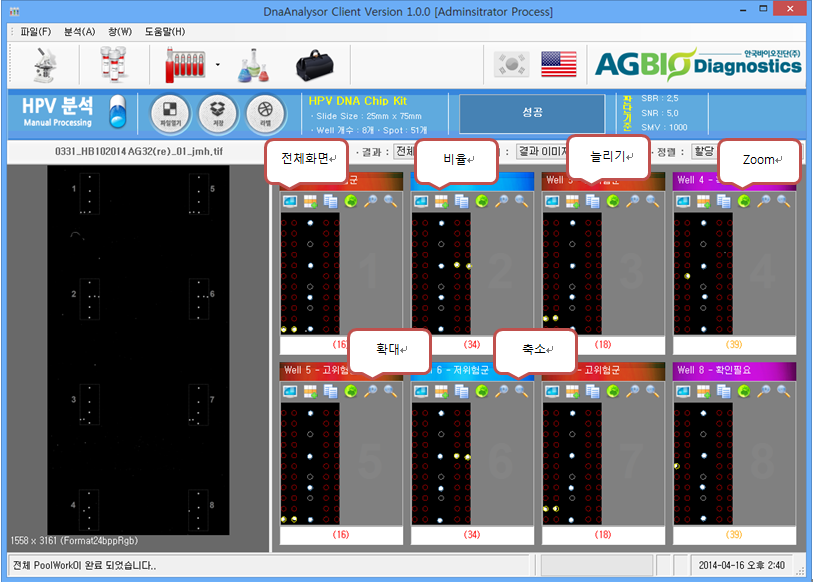Click Well 6 ratio view icon
Image resolution: width=813 pixels, height=582 pixels.
click(442, 391)
